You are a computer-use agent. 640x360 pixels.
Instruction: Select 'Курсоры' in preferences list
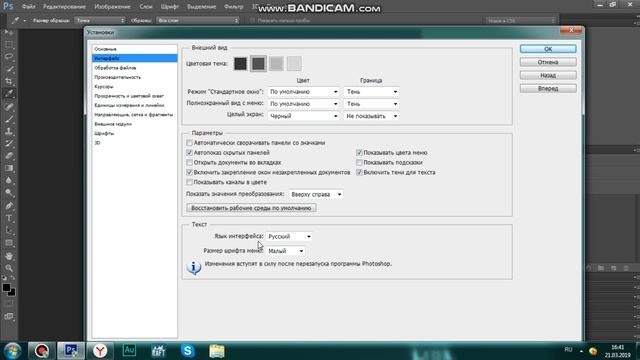coord(104,87)
